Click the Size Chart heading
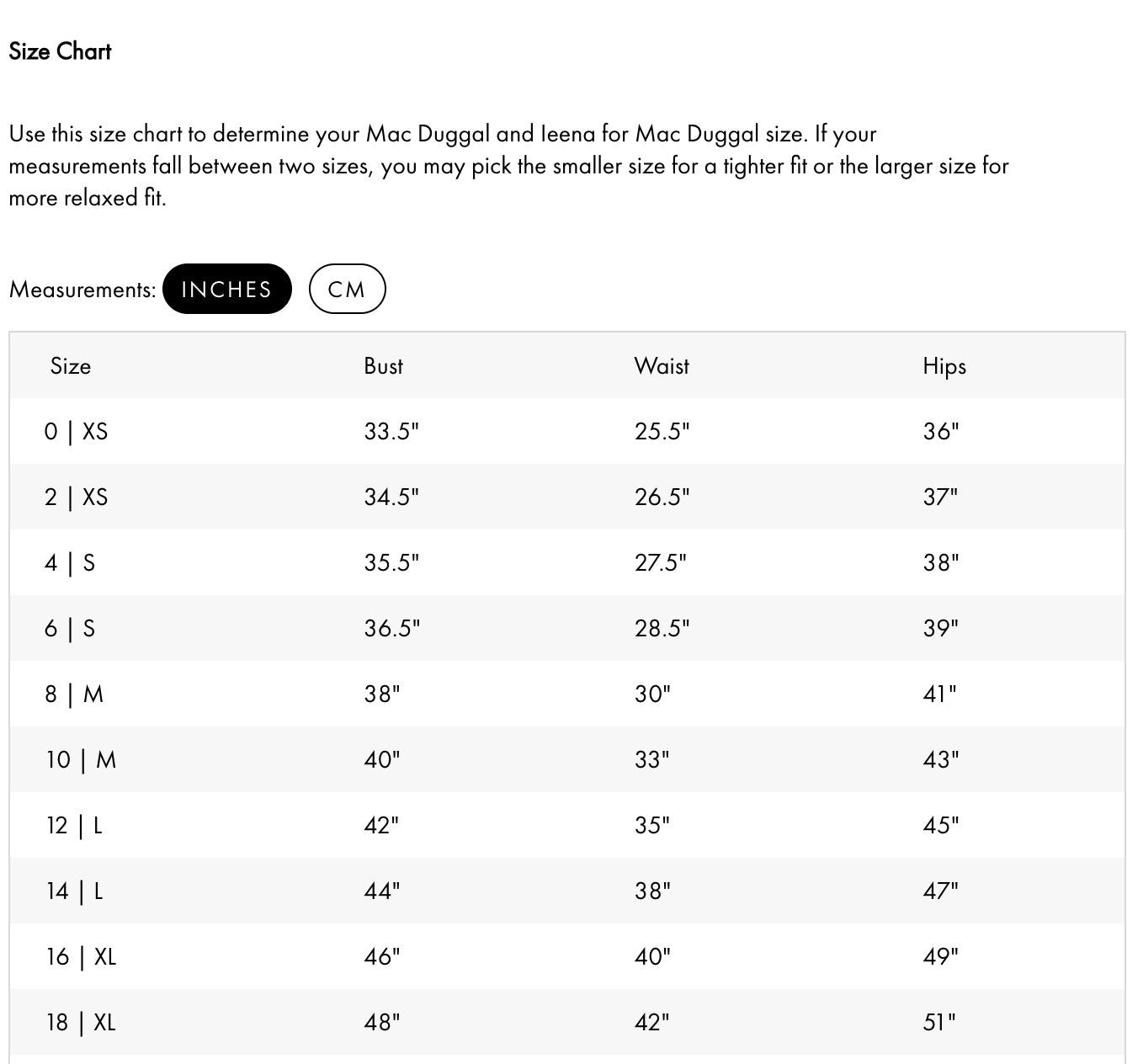1143x1064 pixels. pyautogui.click(x=60, y=51)
